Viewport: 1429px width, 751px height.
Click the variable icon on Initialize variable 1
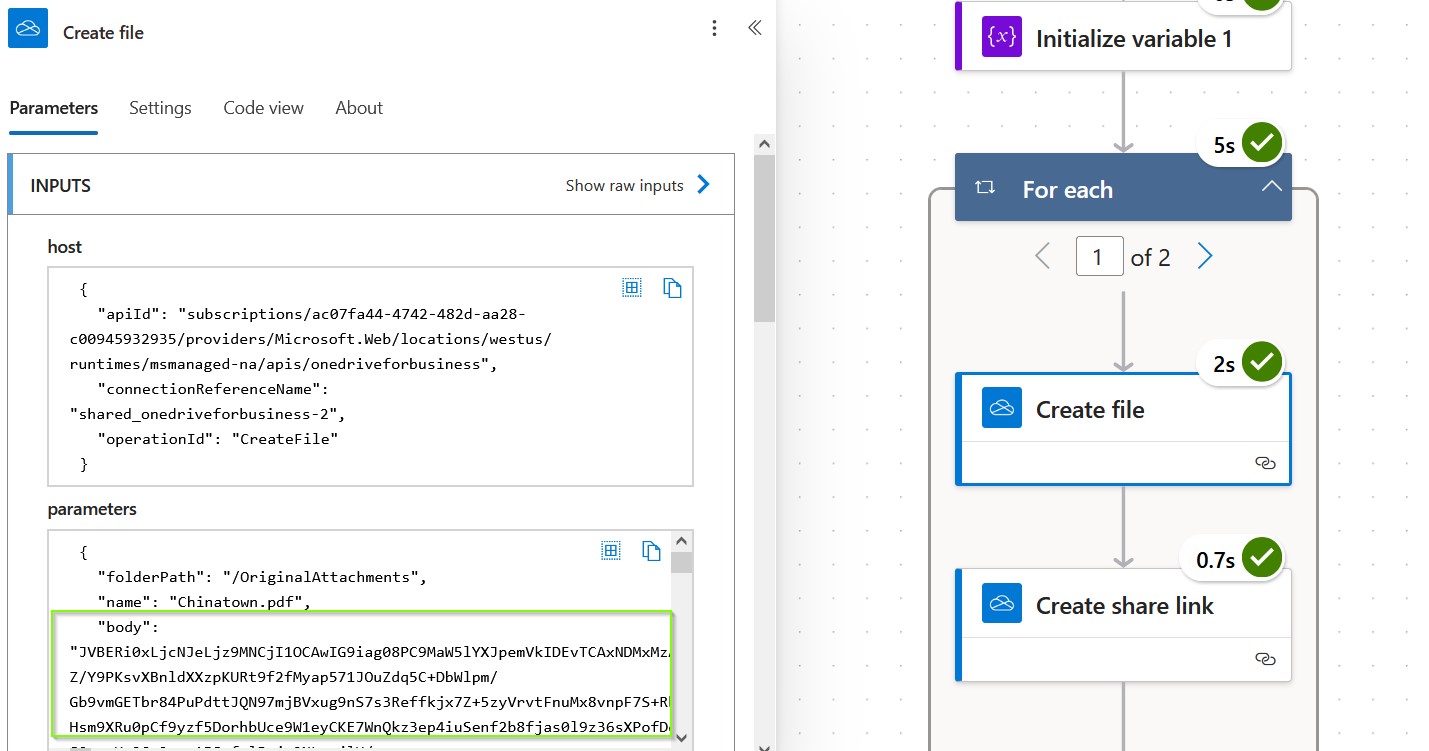pyautogui.click(x=1001, y=37)
